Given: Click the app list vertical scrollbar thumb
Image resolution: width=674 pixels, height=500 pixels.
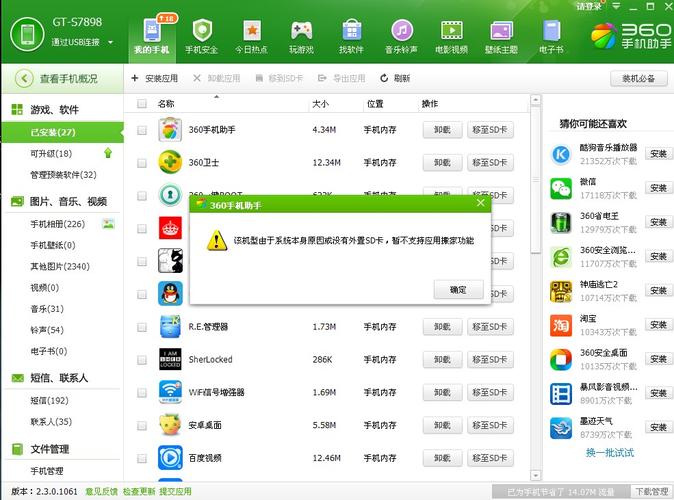Looking at the screenshot, I should 535,179.
